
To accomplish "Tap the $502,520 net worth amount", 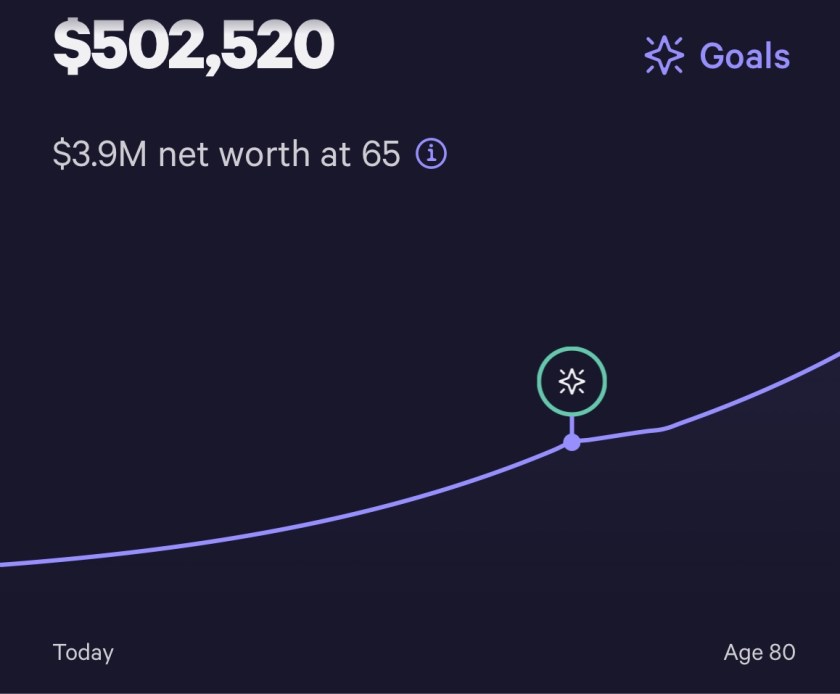I will tap(193, 46).
